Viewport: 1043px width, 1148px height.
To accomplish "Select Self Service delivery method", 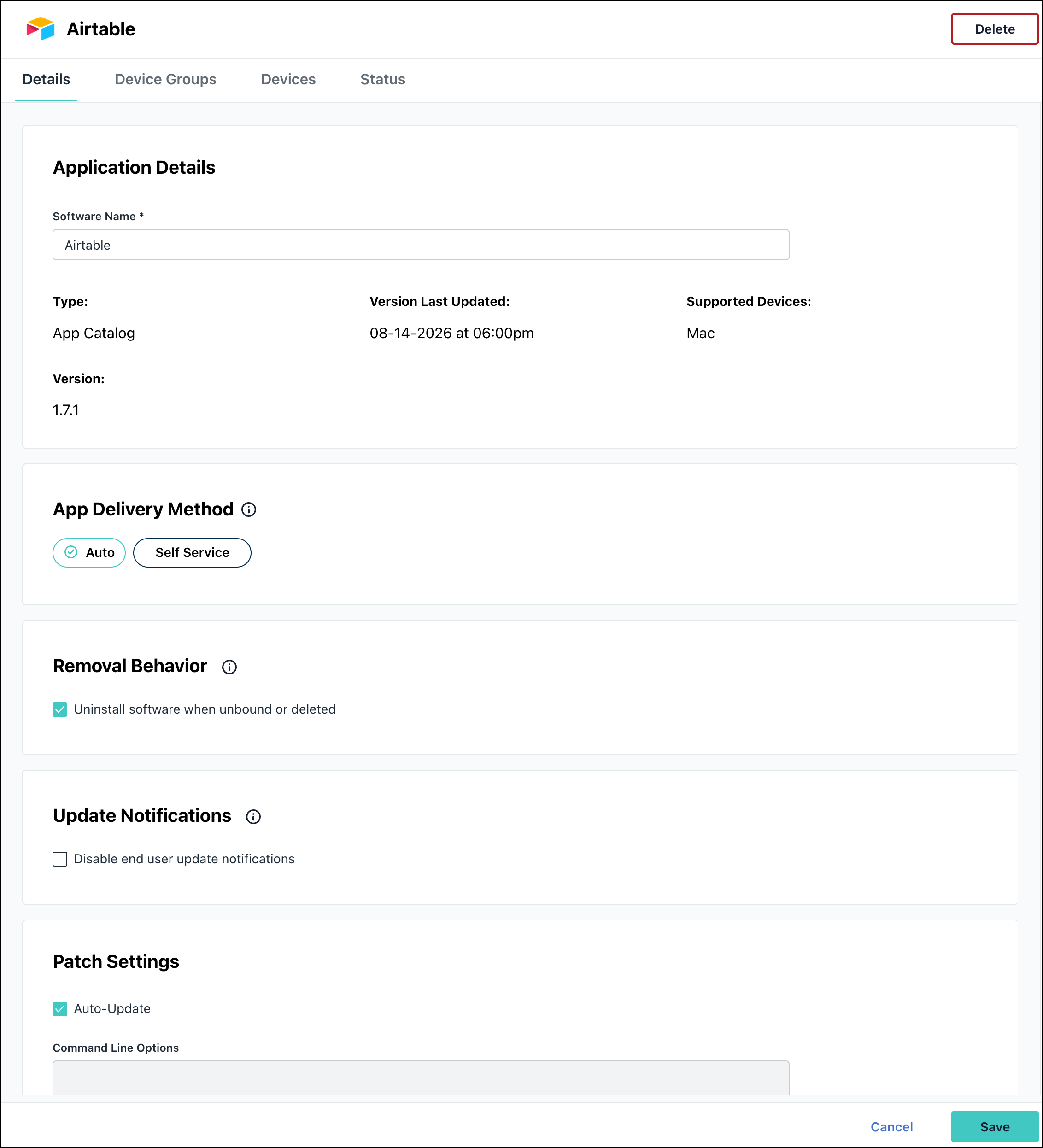I will (193, 552).
